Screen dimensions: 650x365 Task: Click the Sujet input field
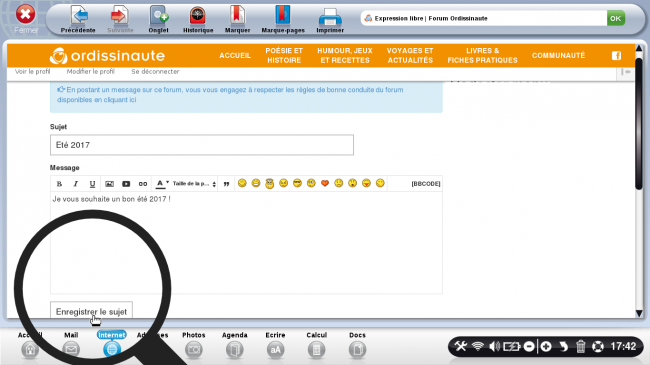pos(202,145)
